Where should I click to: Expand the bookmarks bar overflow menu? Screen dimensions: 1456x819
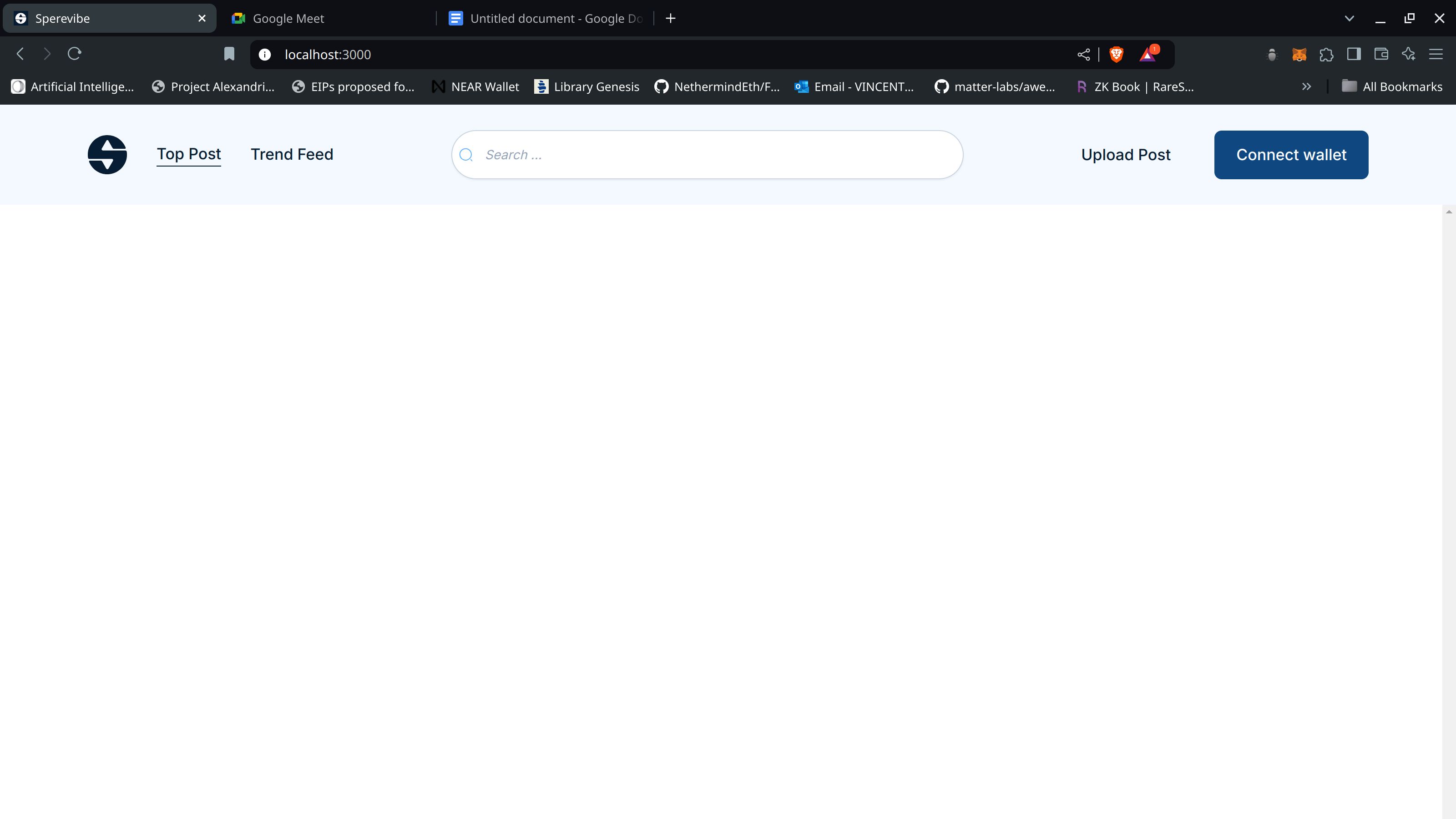(x=1307, y=87)
